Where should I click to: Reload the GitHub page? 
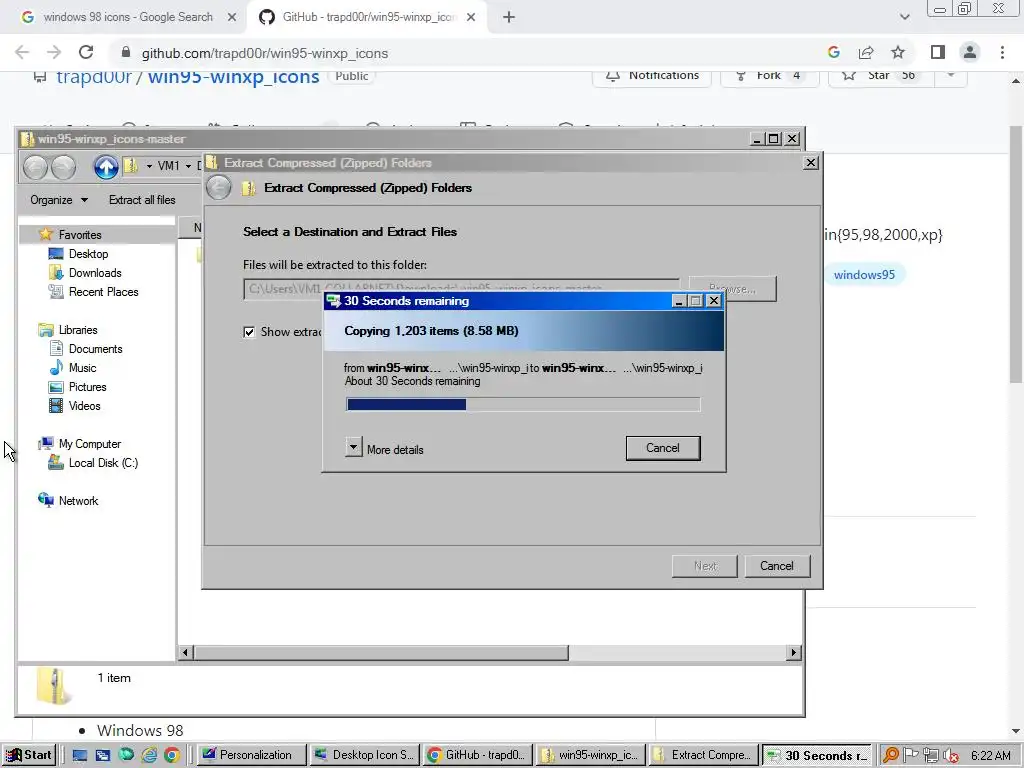(x=86, y=52)
